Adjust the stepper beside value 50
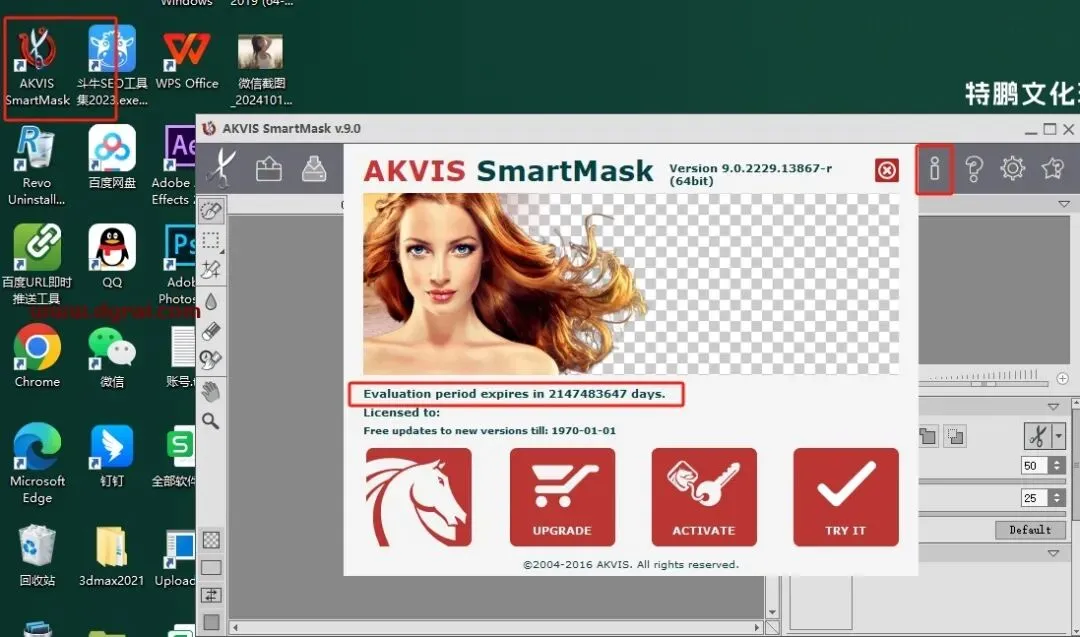 pos(1057,466)
